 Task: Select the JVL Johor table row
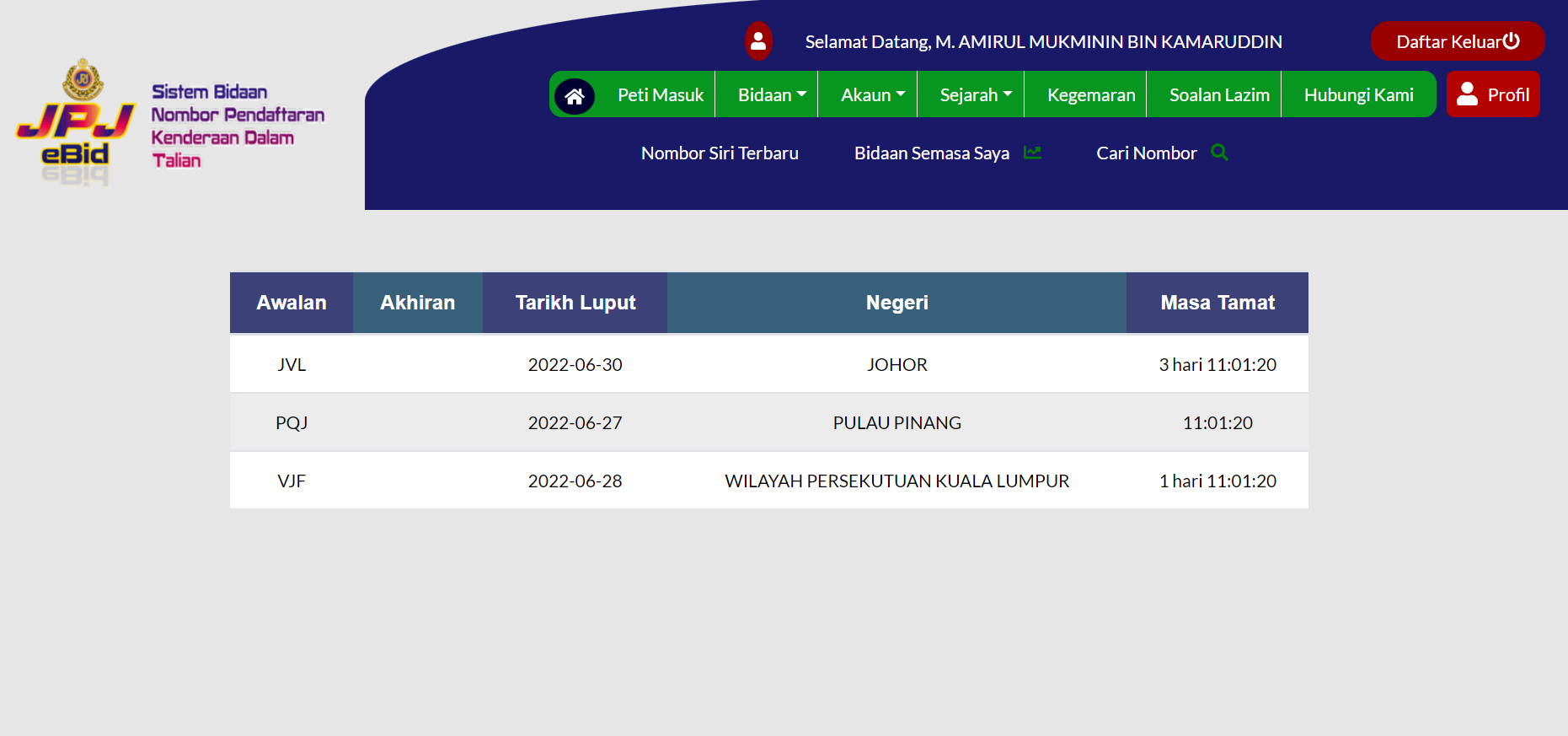click(x=768, y=364)
